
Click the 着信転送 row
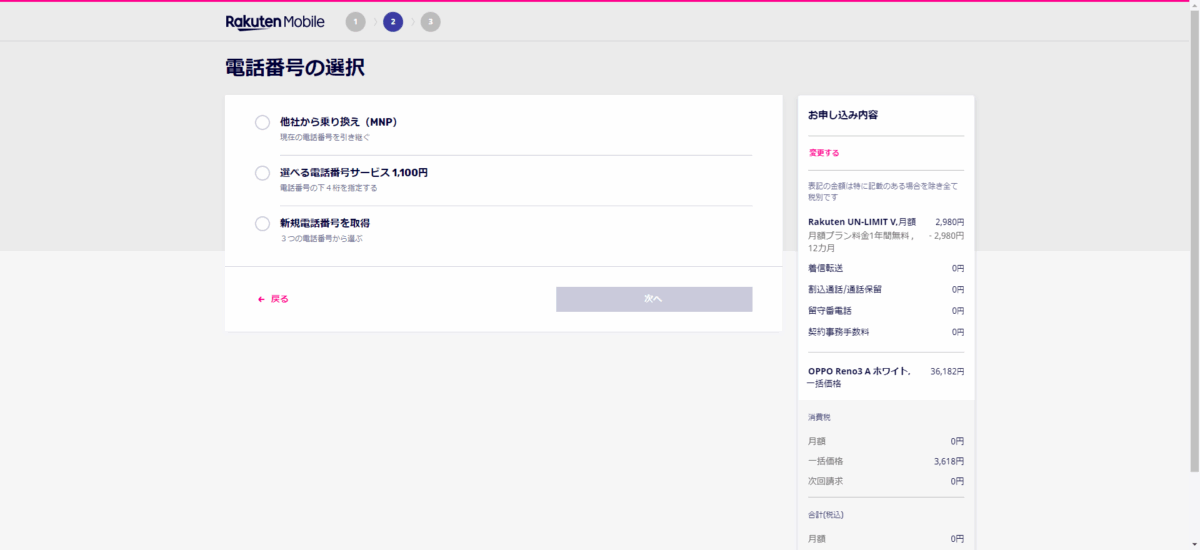point(886,268)
